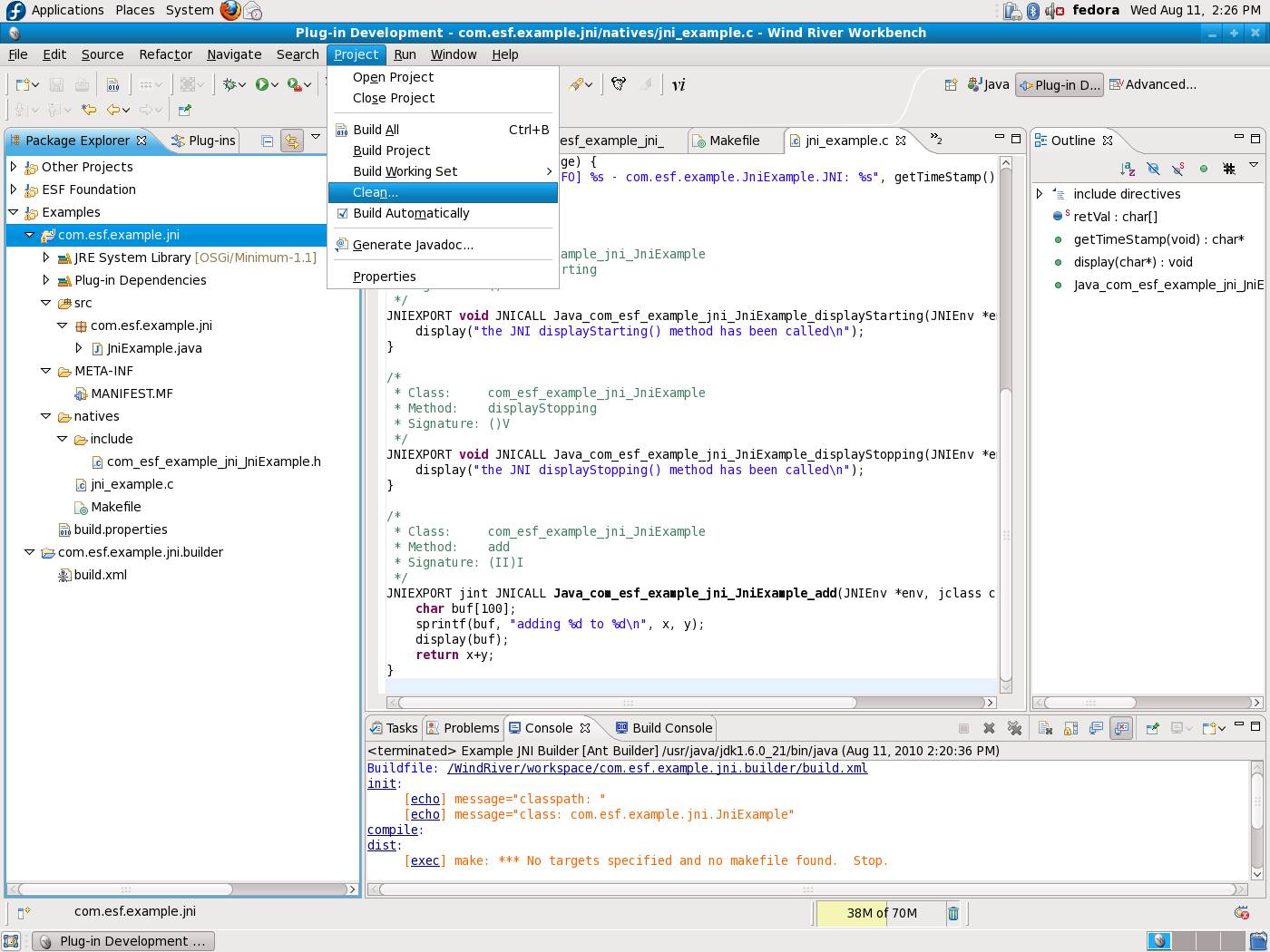Screen dimensions: 1270x952
Task: Click the Package Explorer horizontal scrollbar
Action: [x=126, y=889]
